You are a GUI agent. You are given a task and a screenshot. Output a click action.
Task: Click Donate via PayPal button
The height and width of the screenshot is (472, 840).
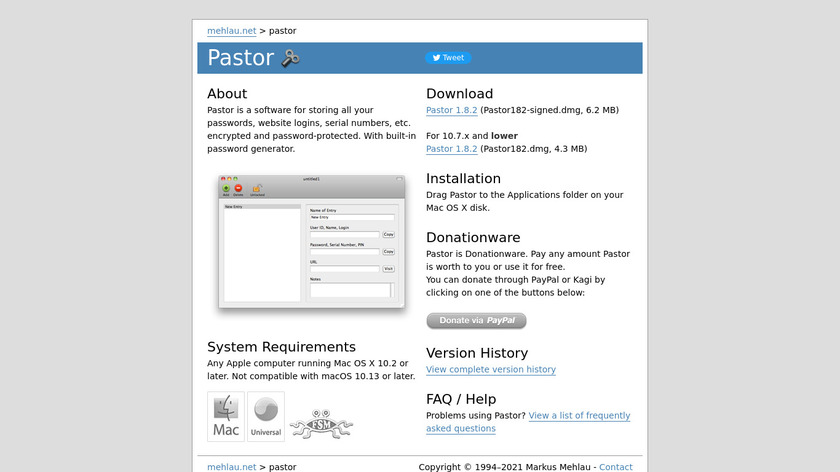(x=476, y=320)
